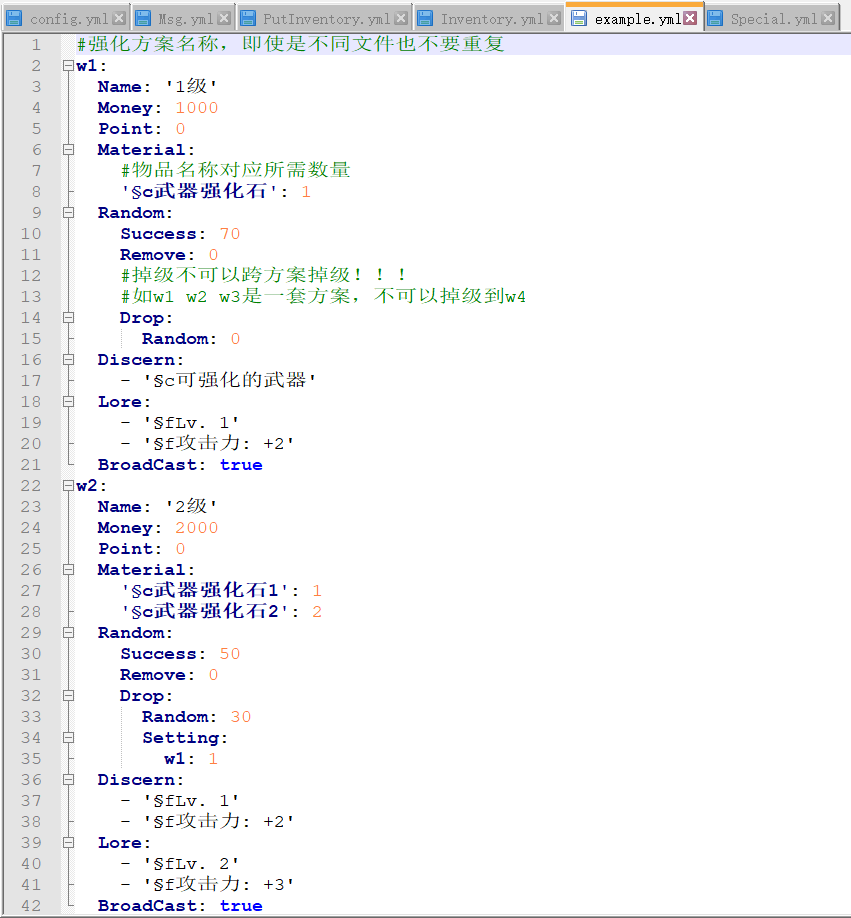
Task: Collapse the w1 block fold marker
Action: (x=68, y=66)
